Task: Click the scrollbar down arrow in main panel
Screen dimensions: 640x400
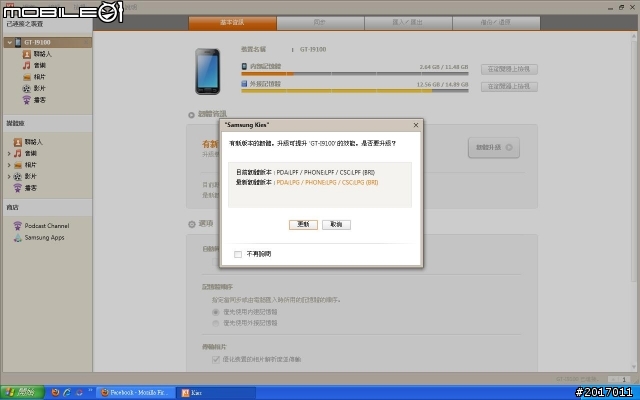Action: (x=633, y=367)
